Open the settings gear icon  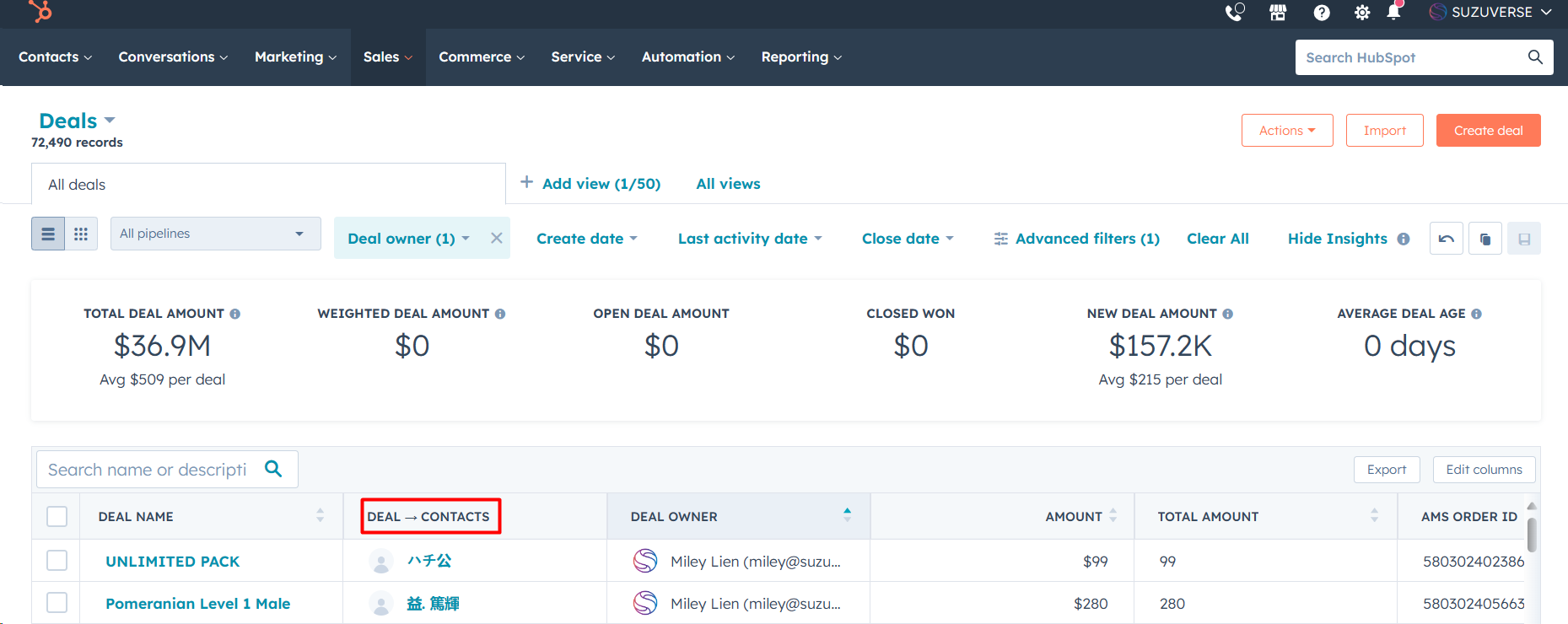pyautogui.click(x=1361, y=13)
